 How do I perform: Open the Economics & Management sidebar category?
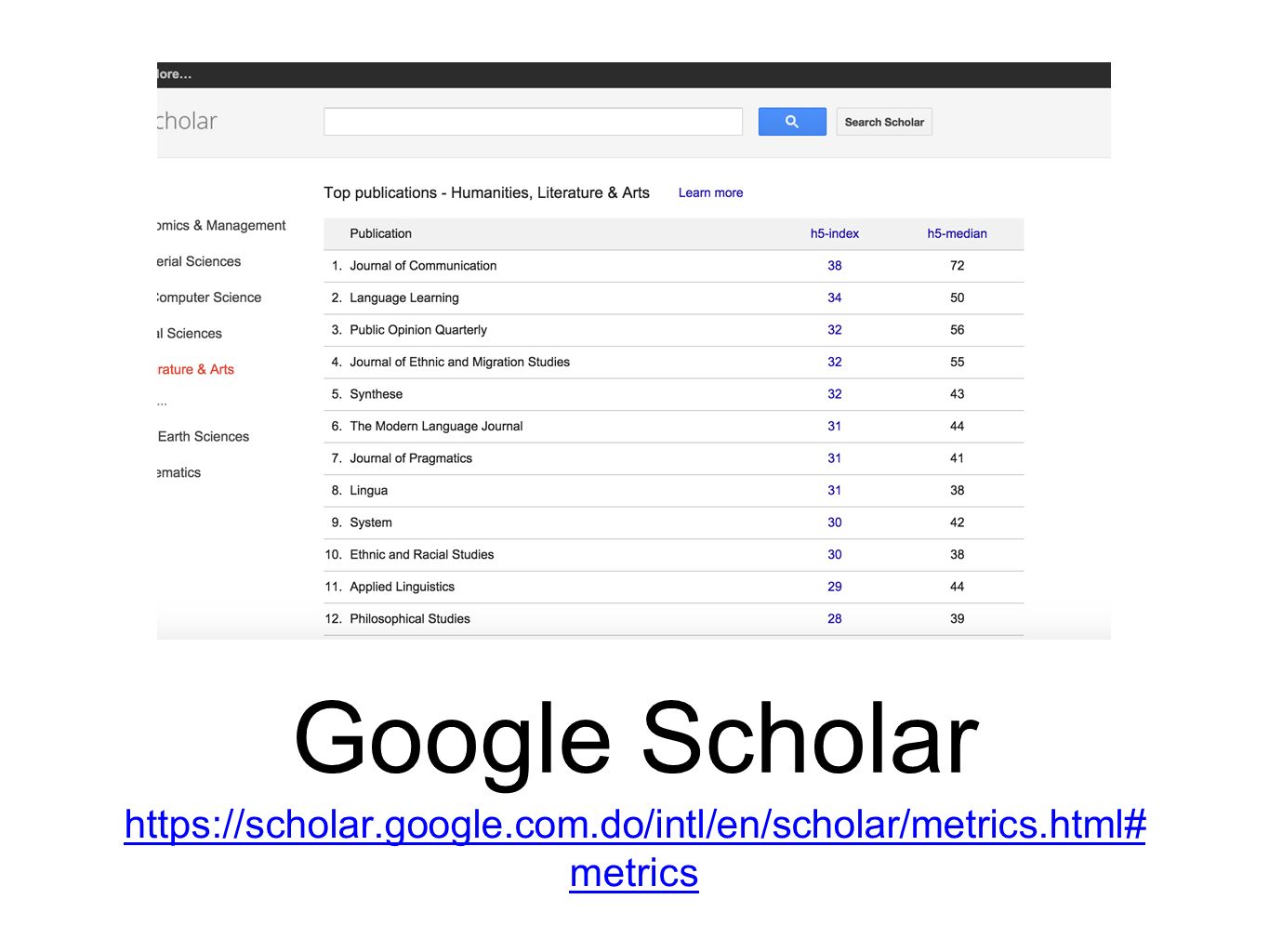click(x=221, y=225)
